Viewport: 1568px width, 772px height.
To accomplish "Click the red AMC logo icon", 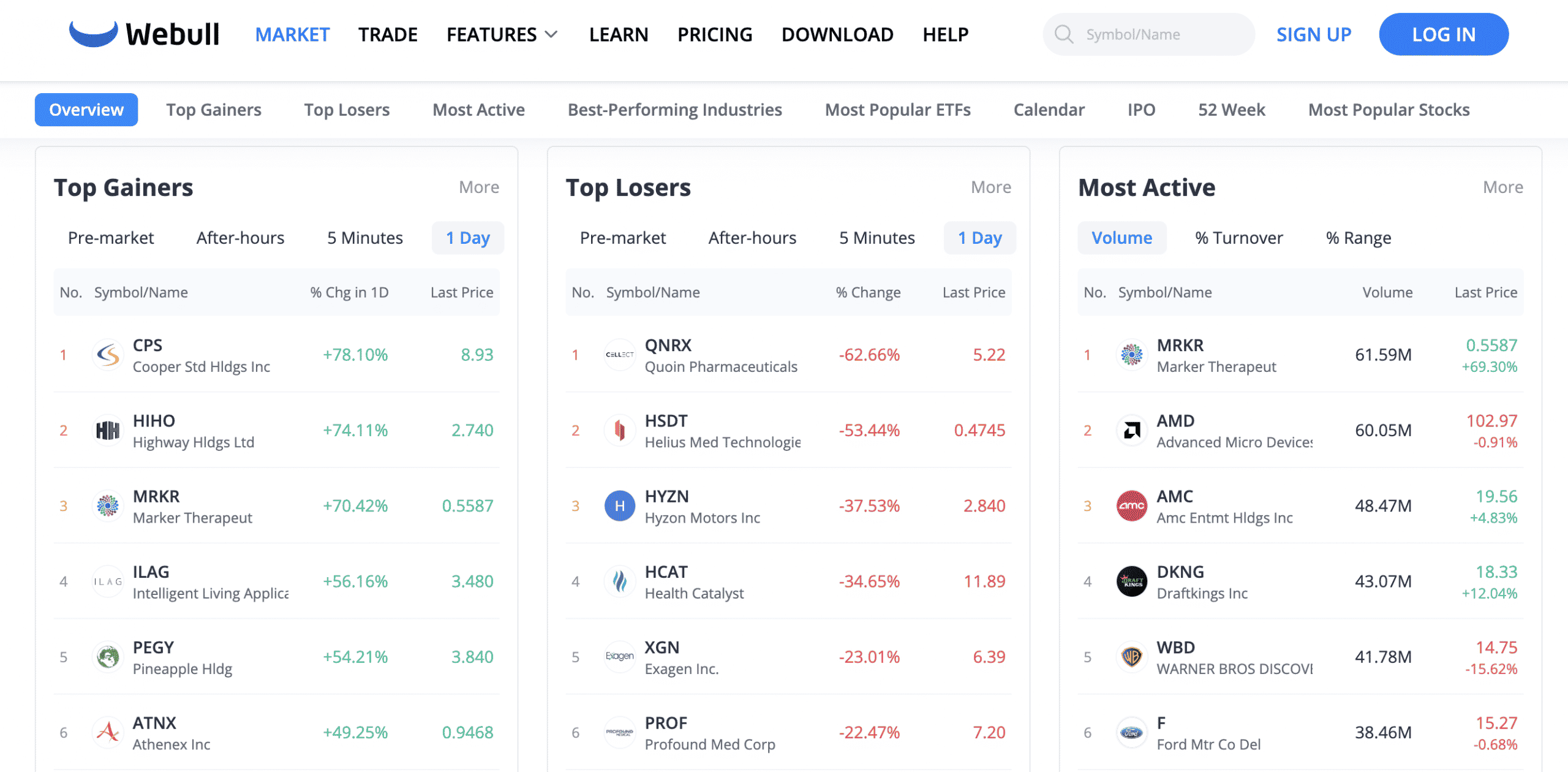I will point(1132,506).
